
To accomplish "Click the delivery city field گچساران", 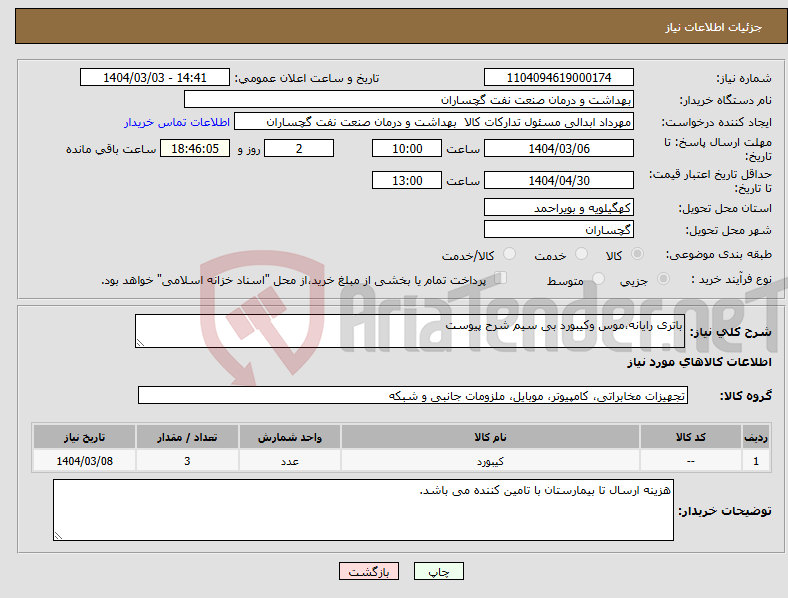I will (559, 229).
